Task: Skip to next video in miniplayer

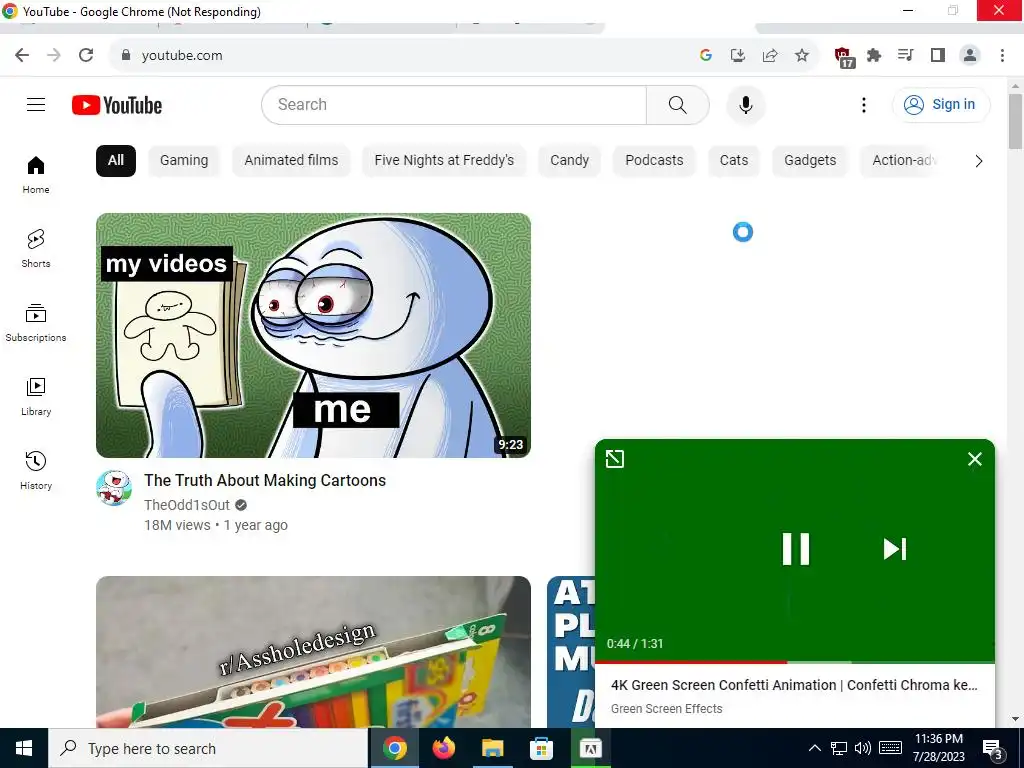Action: tap(895, 549)
